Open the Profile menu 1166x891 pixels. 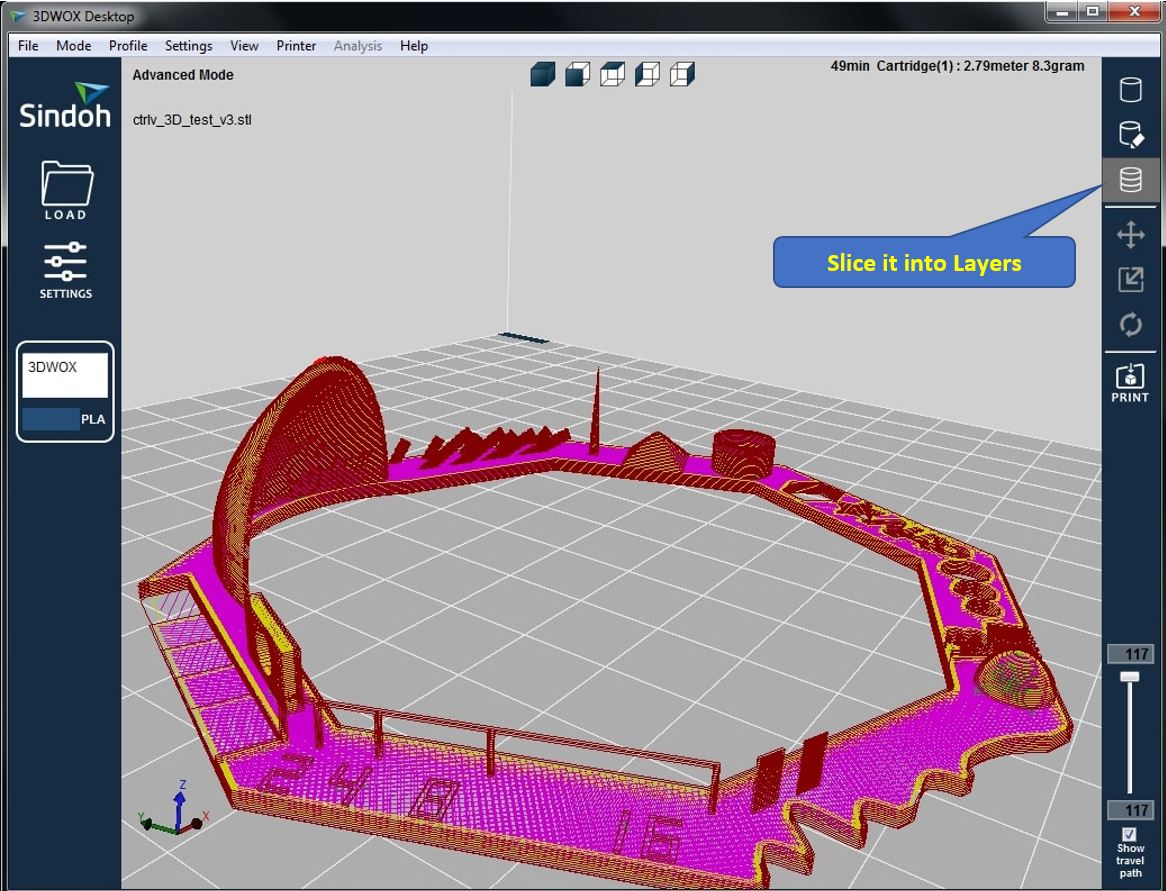(128, 45)
